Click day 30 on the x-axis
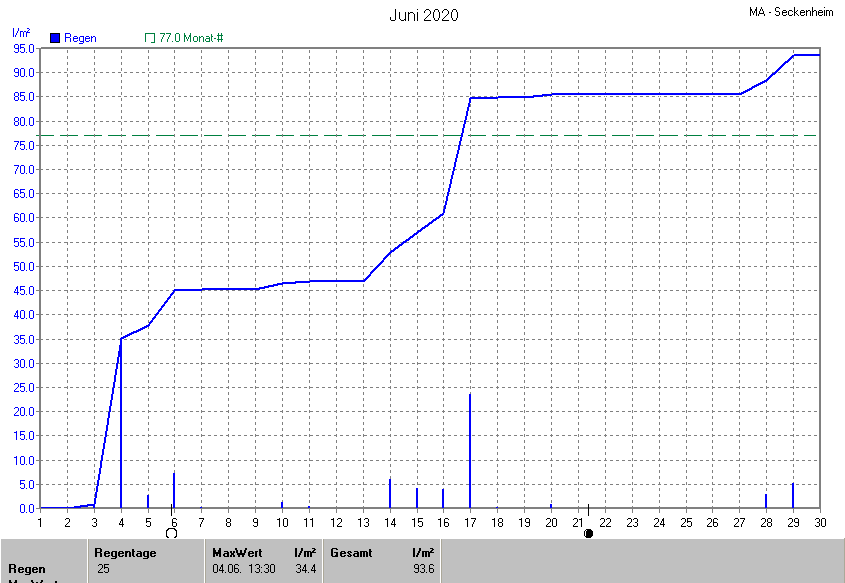 coord(820,522)
